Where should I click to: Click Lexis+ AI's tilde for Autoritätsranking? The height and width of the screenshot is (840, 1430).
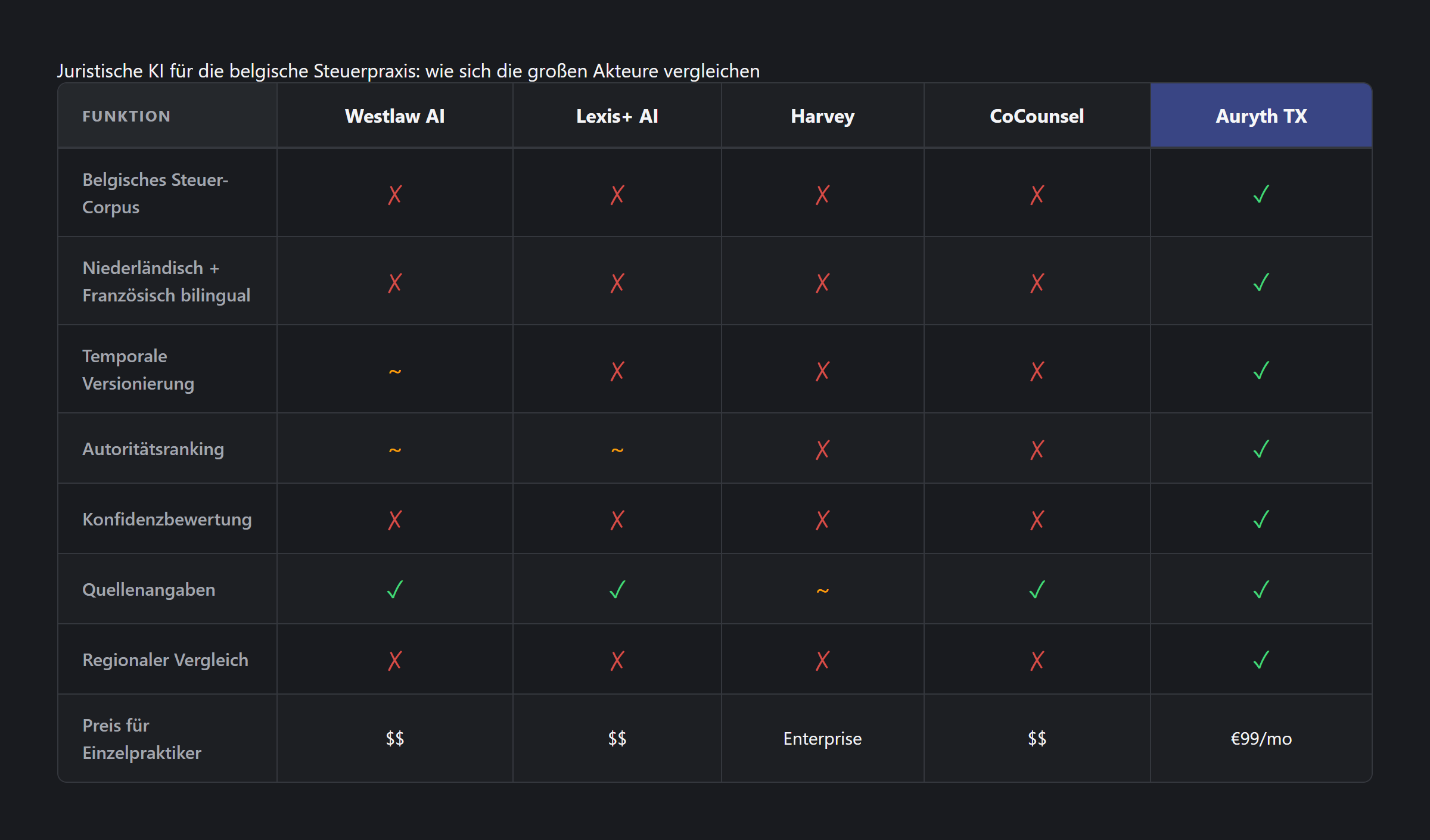(x=617, y=450)
